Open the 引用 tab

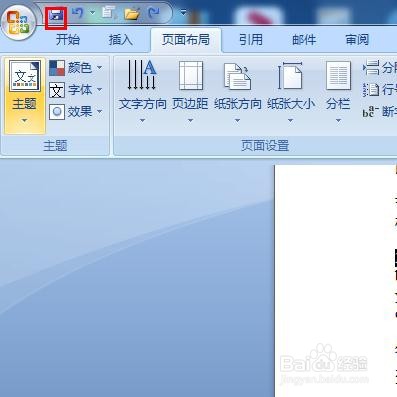(251, 40)
